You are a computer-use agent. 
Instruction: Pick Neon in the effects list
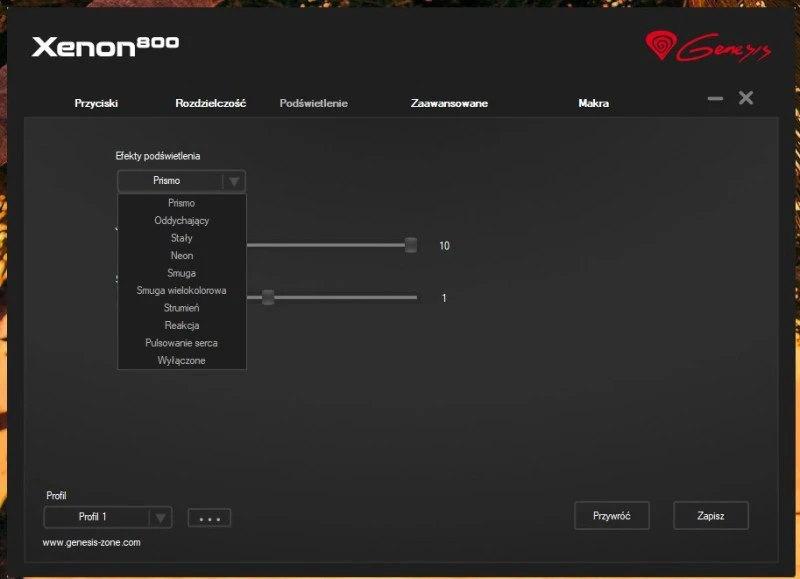pyautogui.click(x=182, y=256)
